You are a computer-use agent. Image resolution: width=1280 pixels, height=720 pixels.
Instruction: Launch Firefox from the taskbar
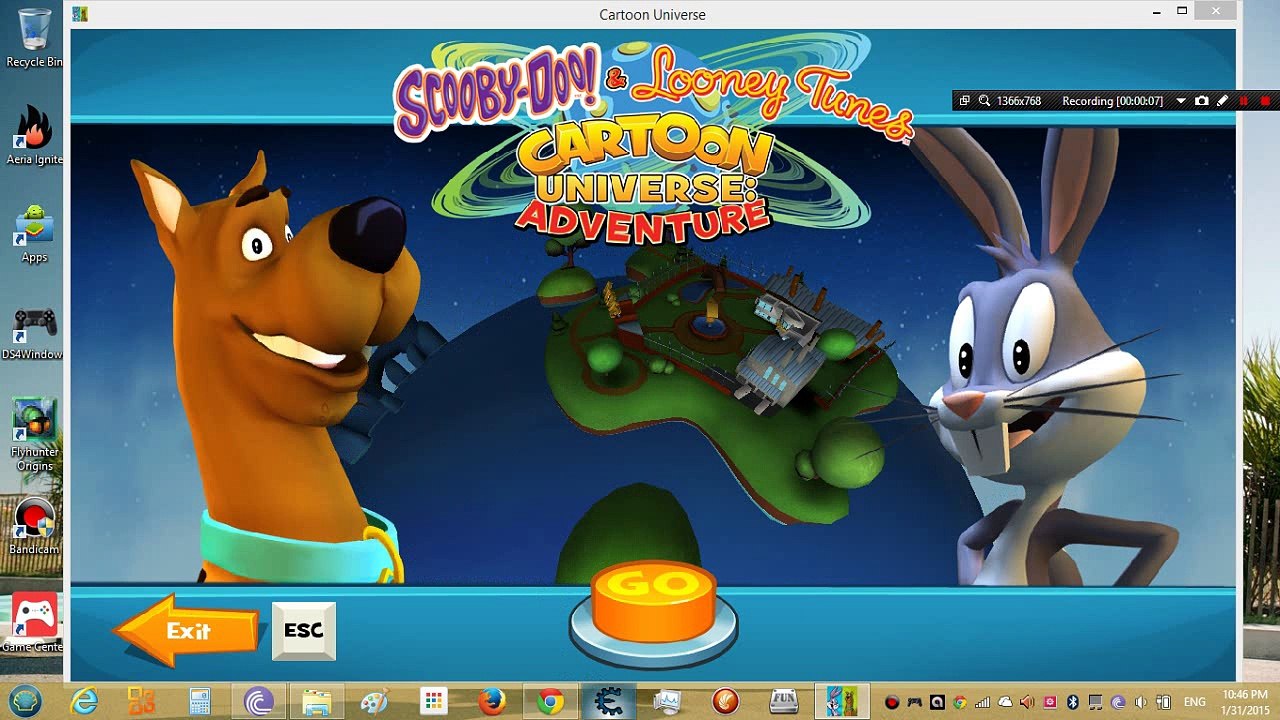(491, 701)
